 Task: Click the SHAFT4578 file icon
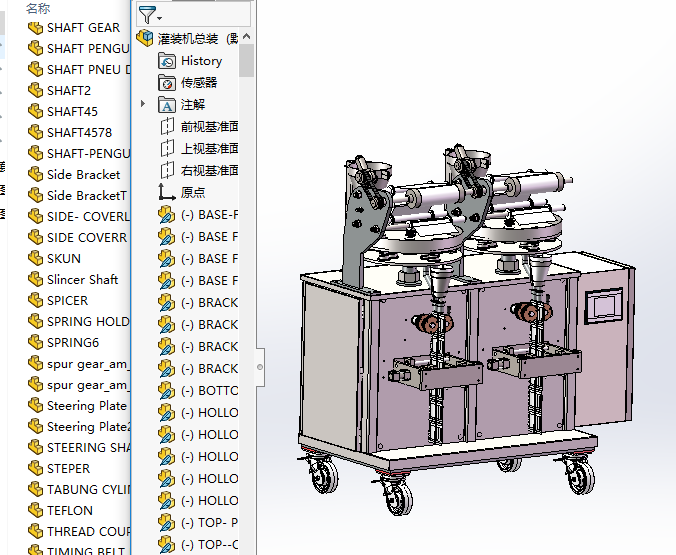click(35, 132)
